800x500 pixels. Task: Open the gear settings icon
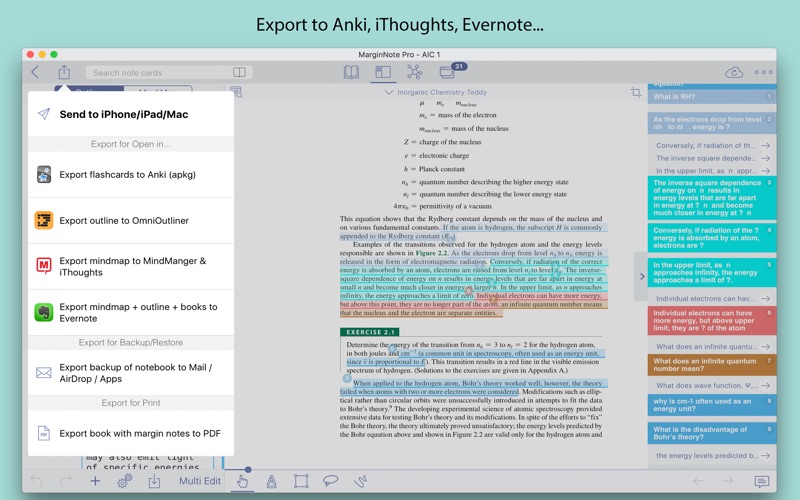(x=124, y=481)
